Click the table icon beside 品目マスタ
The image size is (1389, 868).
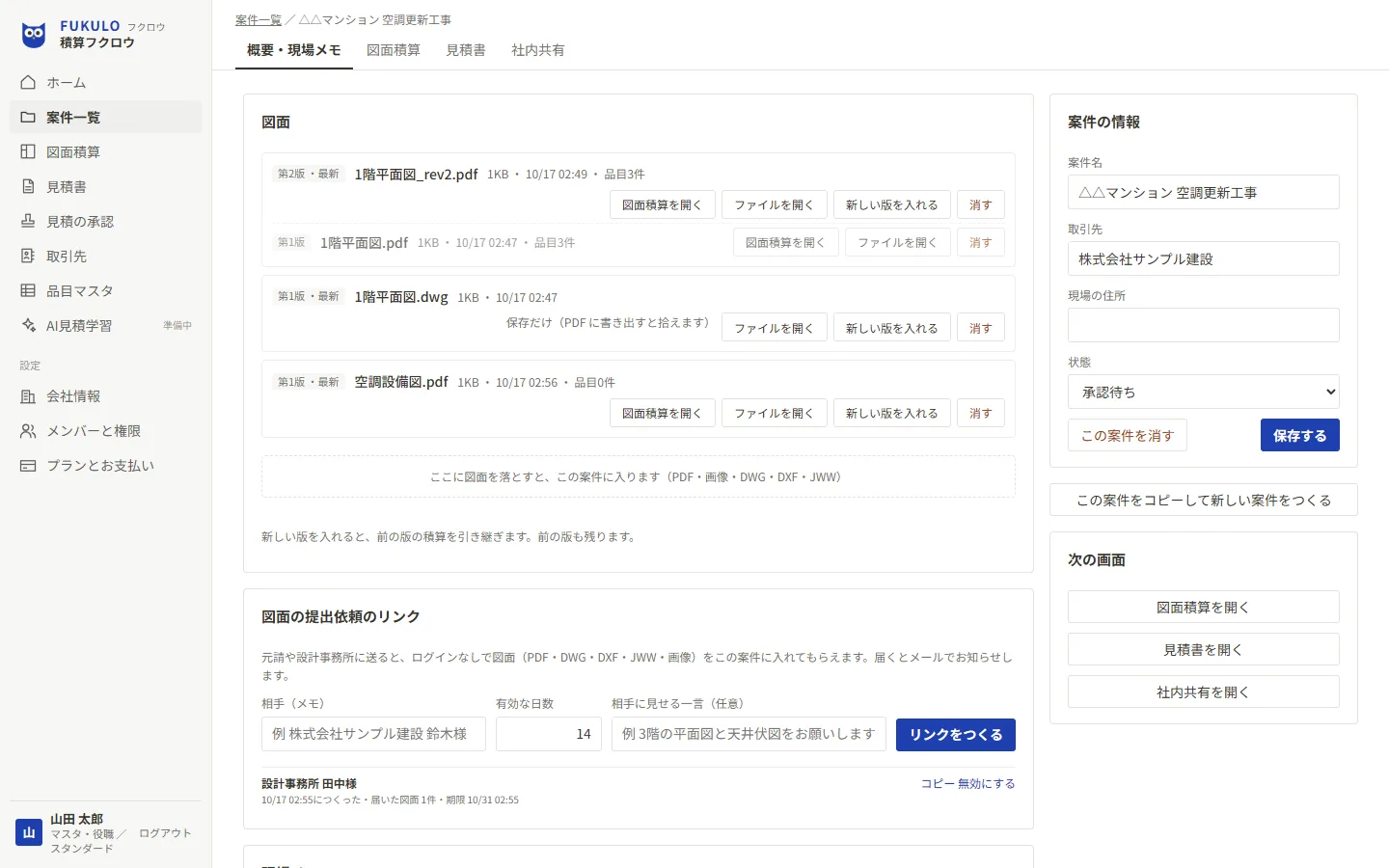point(28,290)
